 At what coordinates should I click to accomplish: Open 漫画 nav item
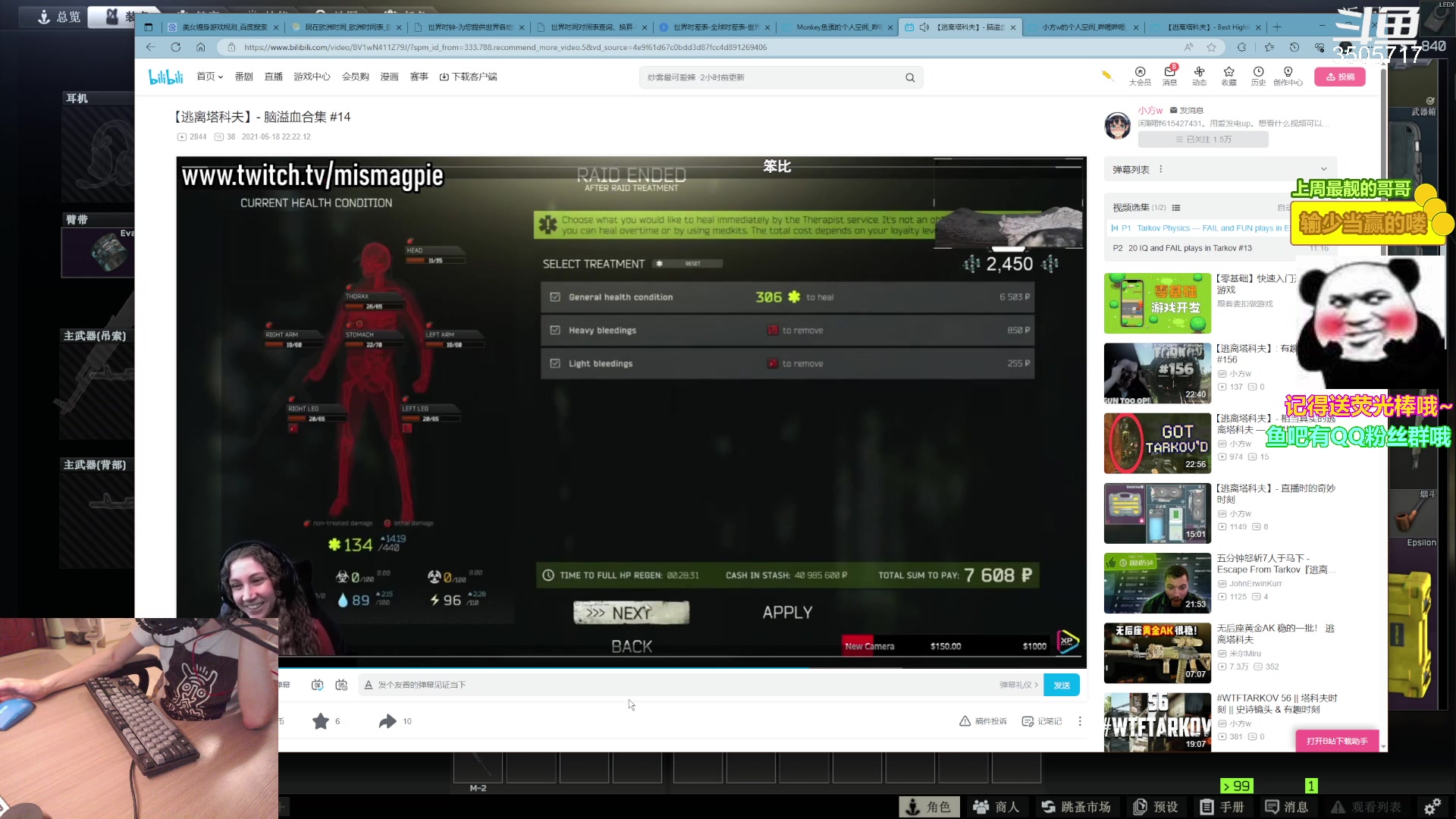pos(389,77)
